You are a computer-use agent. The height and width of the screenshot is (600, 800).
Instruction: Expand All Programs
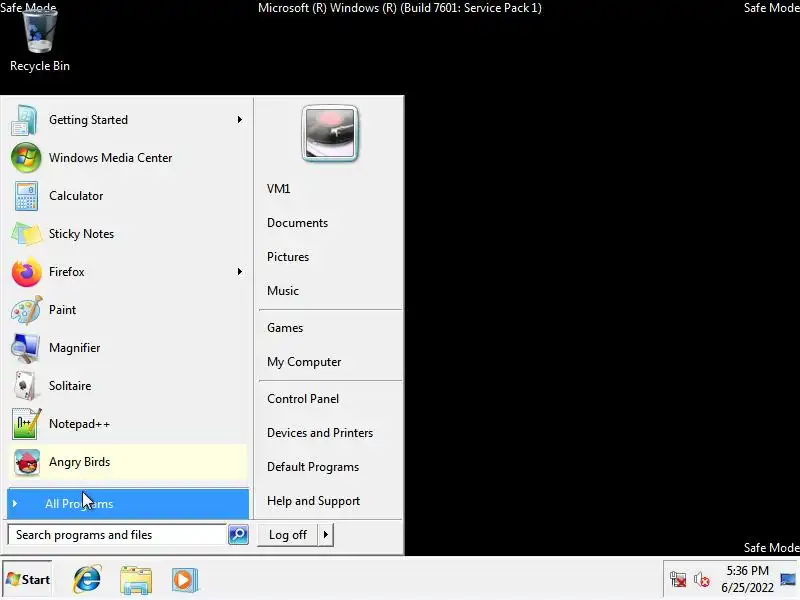128,504
